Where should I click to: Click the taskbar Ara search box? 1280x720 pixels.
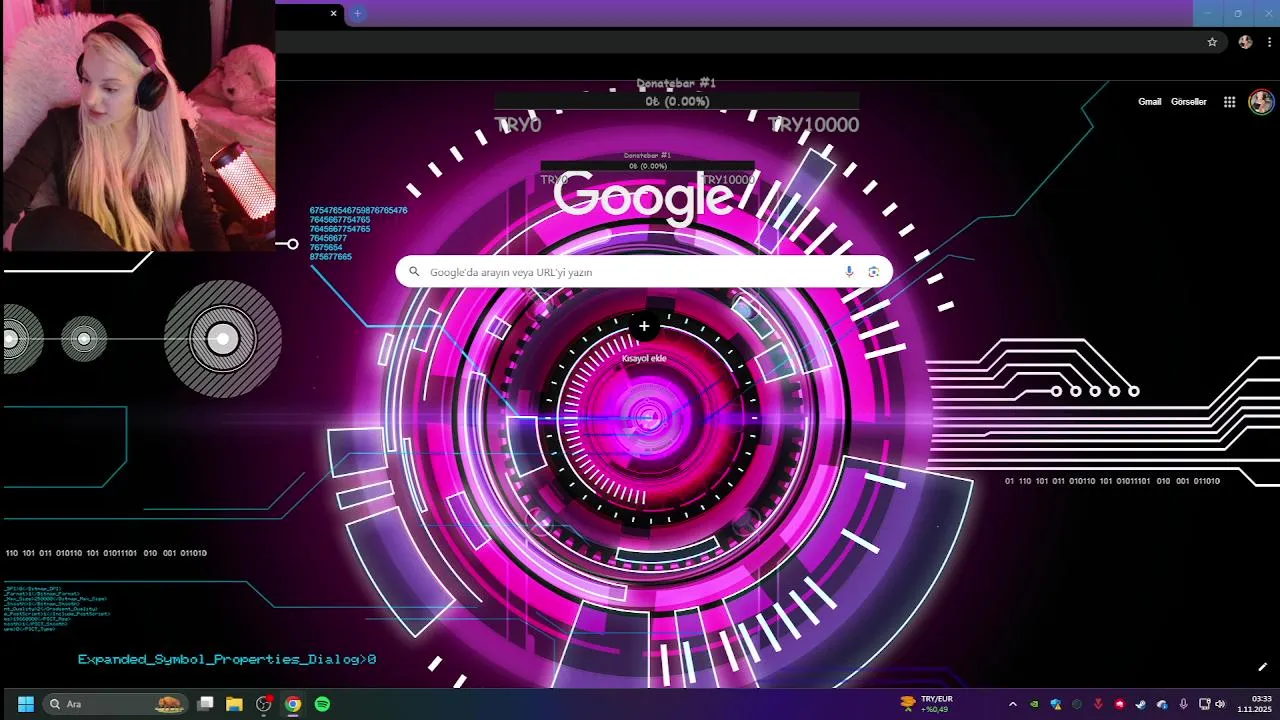point(115,704)
